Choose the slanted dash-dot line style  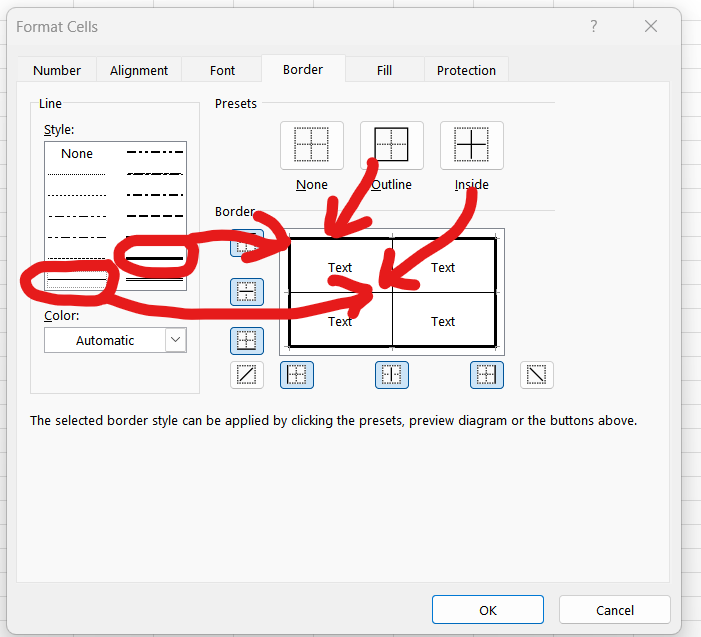tap(155, 174)
